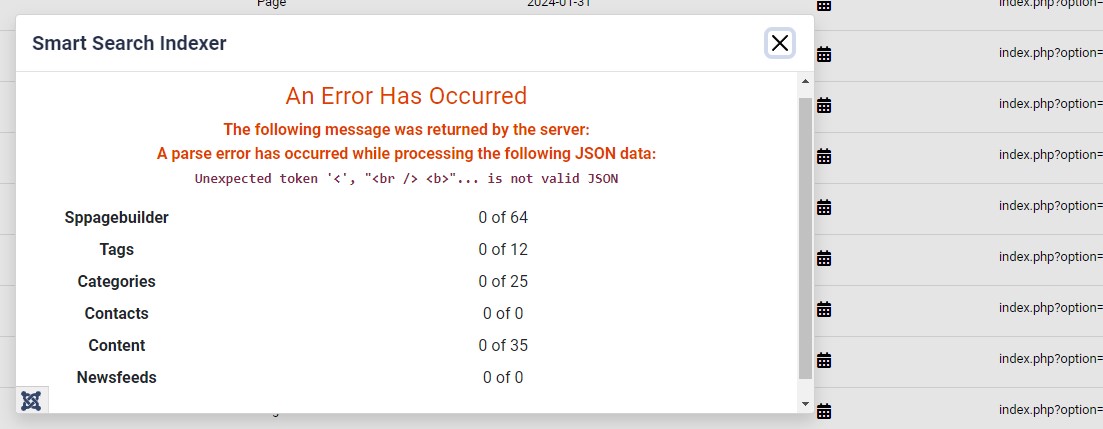Select the calendar icon level with the parse error line

[824, 156]
